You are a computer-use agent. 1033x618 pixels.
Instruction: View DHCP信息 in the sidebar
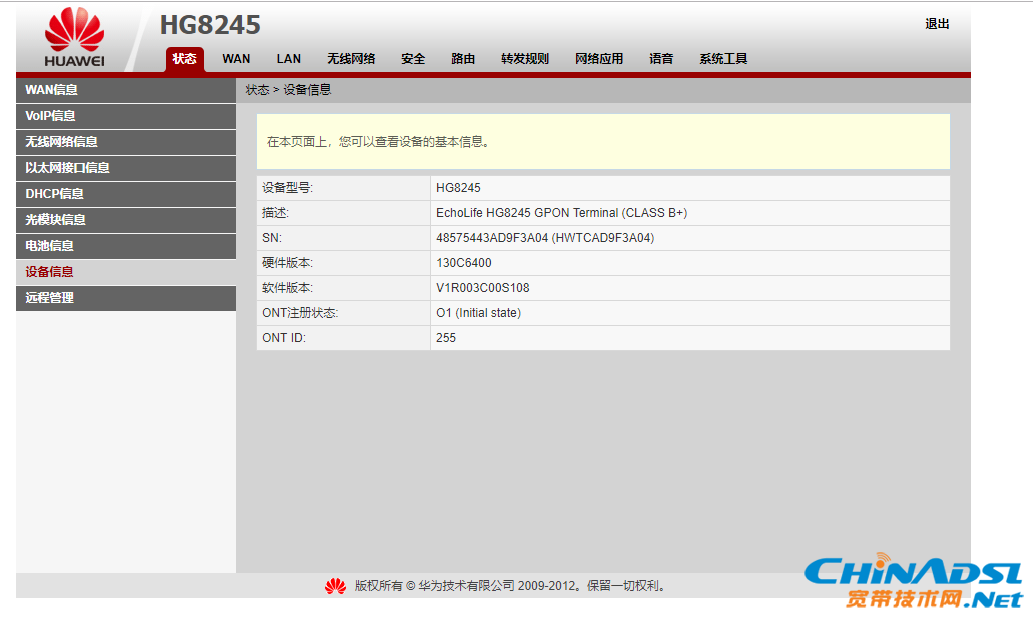pyautogui.click(x=55, y=194)
